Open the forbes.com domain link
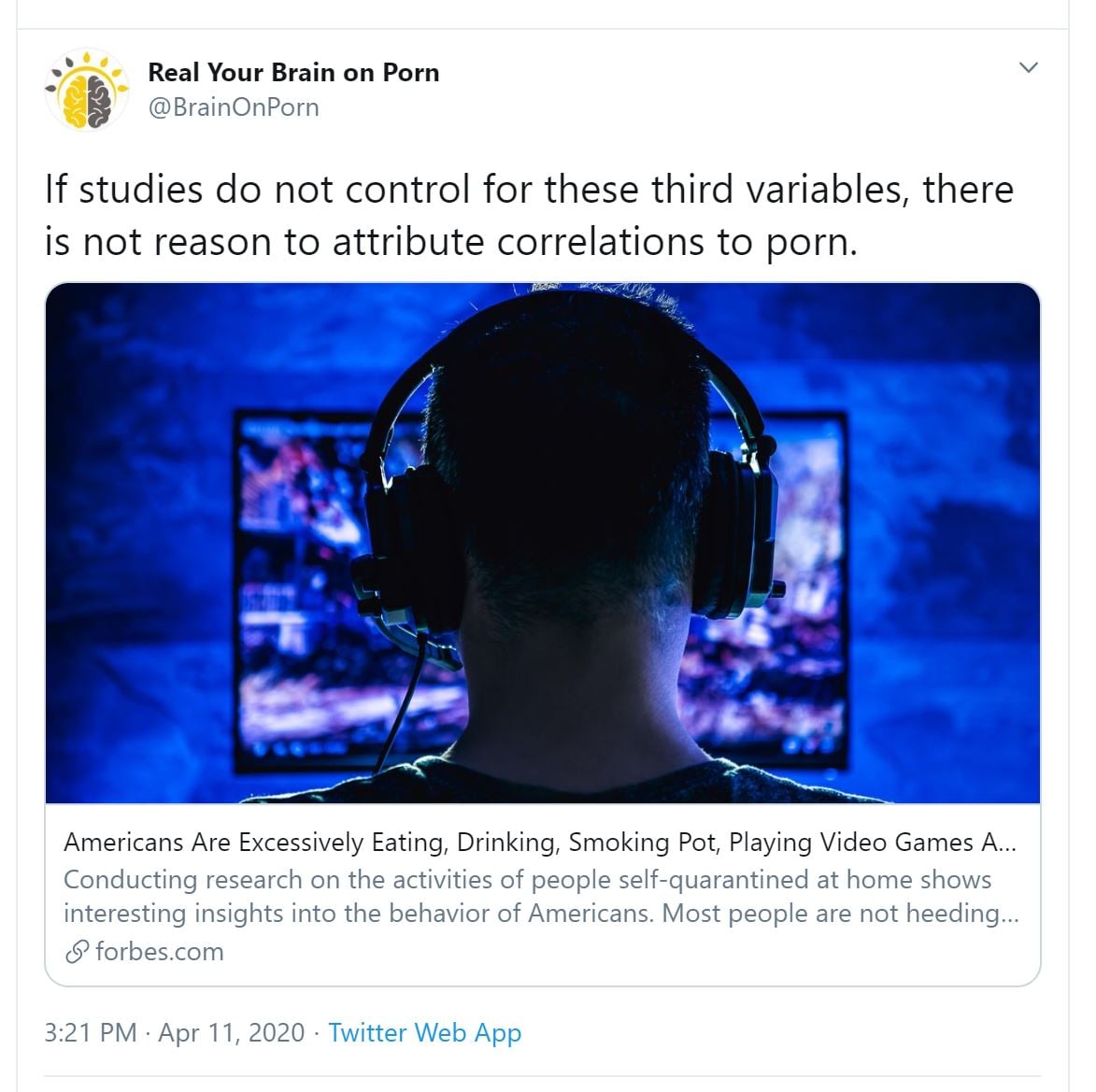 click(160, 952)
